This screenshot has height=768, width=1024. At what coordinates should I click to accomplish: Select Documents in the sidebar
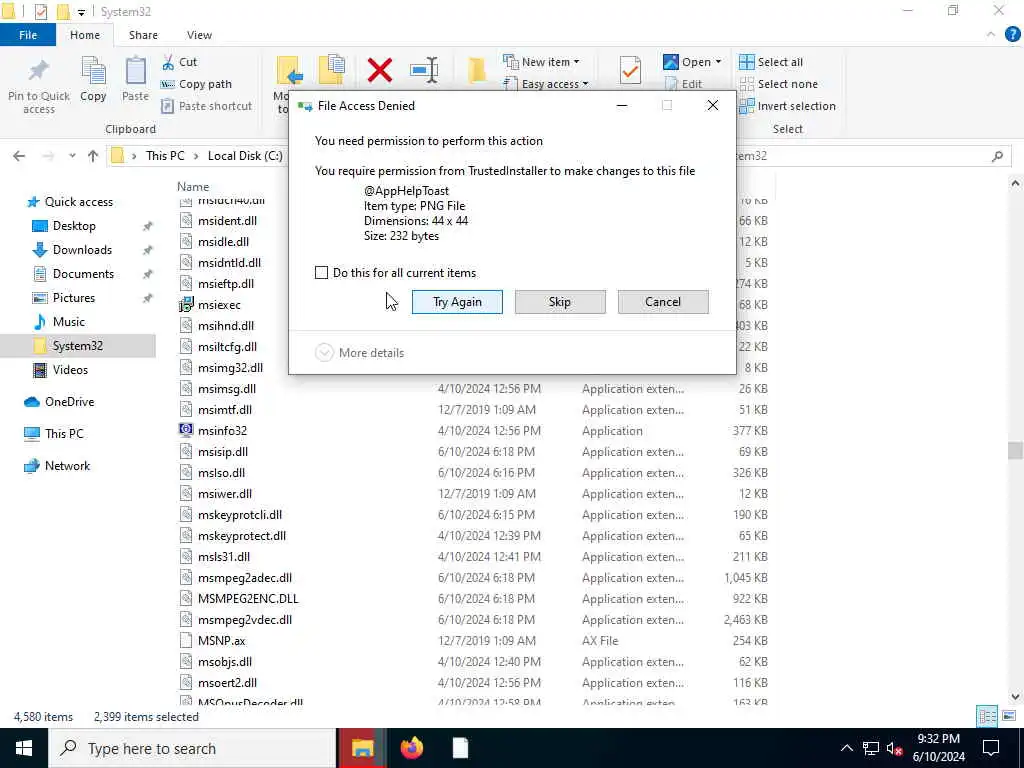click(x=83, y=274)
